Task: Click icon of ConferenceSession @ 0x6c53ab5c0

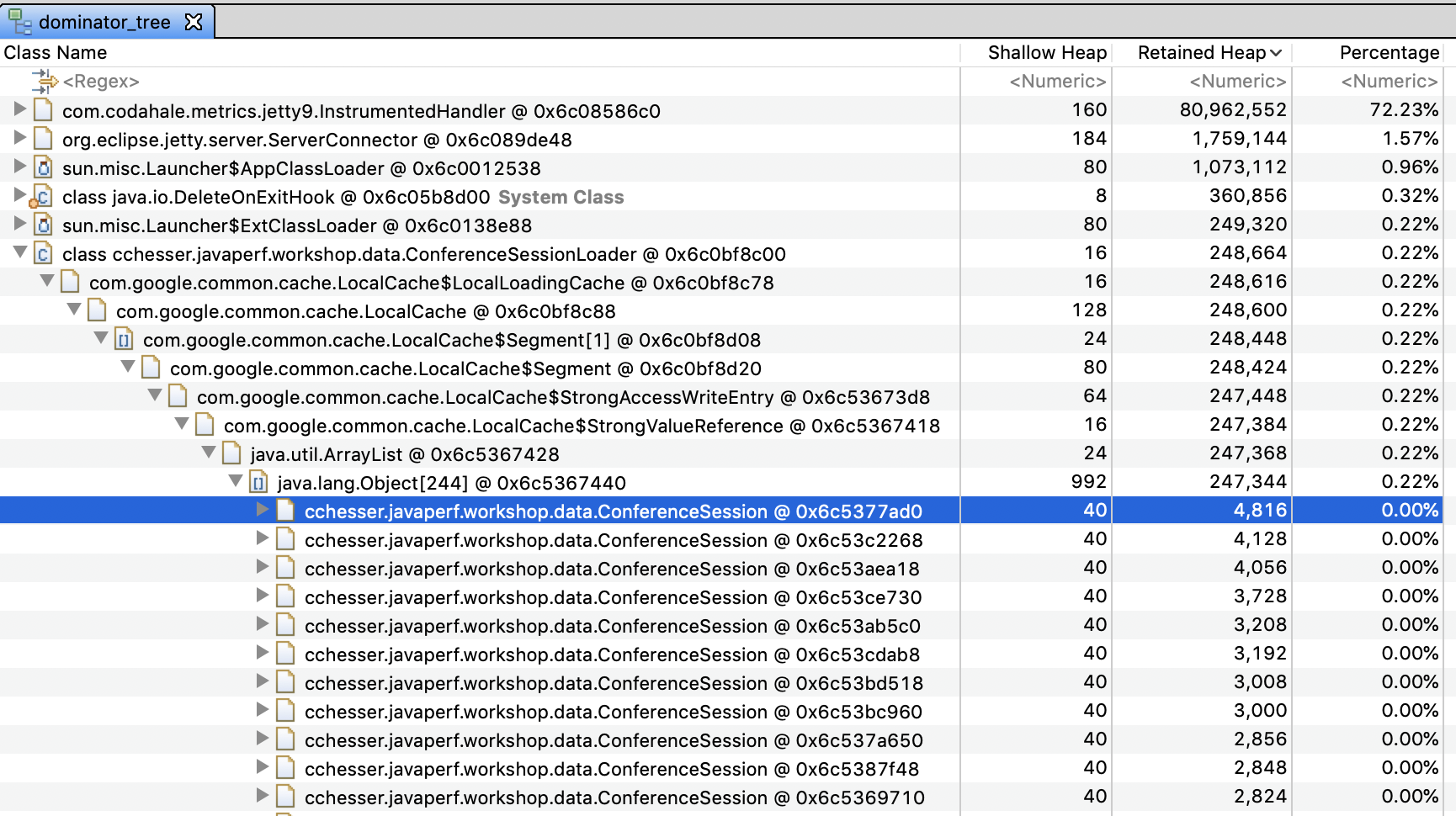Action: [286, 625]
